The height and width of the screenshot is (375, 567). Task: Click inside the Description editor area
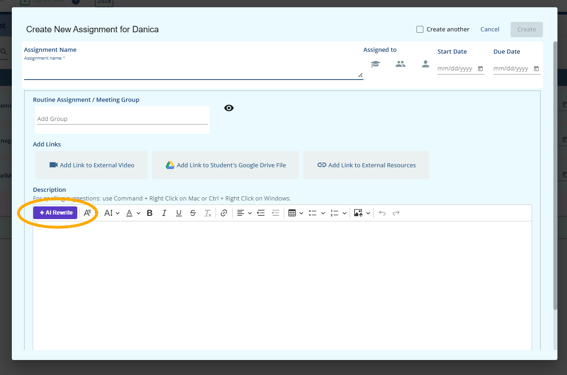282,286
